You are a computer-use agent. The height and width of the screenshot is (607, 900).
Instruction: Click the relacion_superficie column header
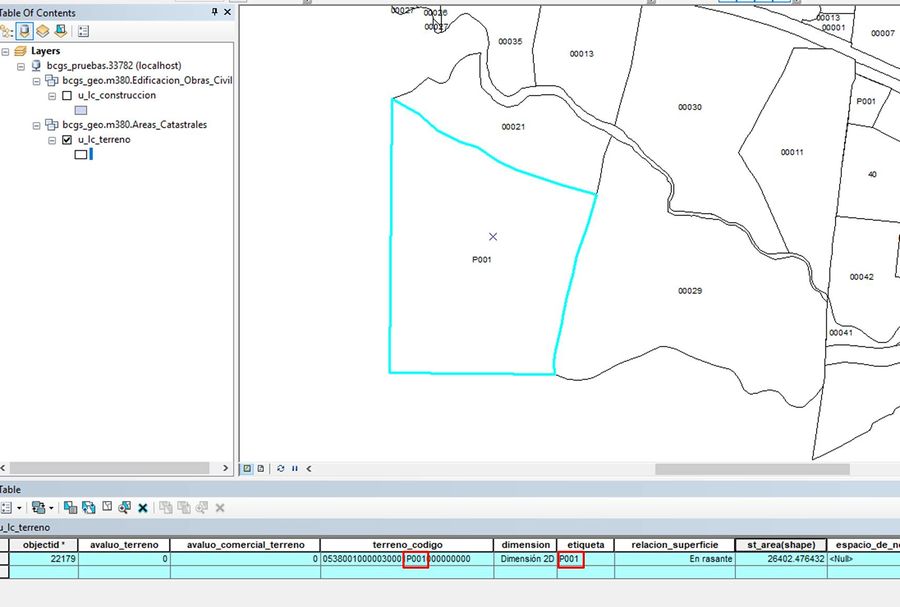point(674,544)
